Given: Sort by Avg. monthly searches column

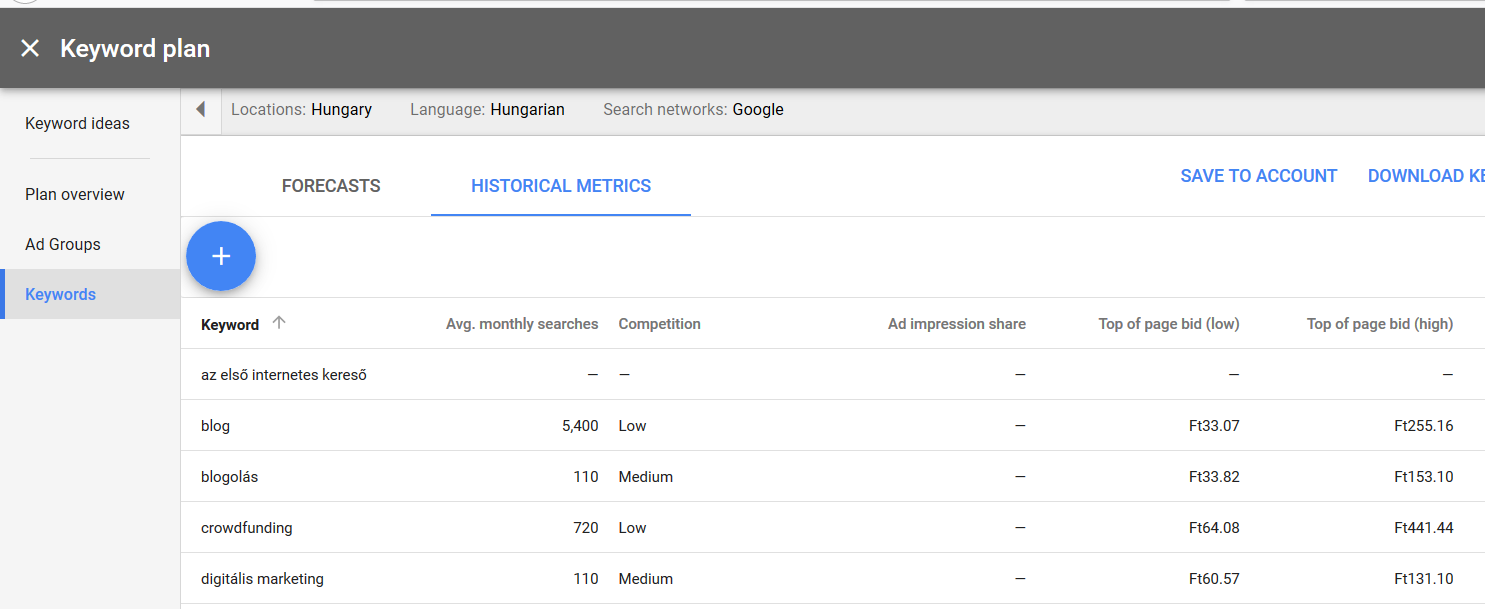Looking at the screenshot, I should pyautogui.click(x=522, y=324).
